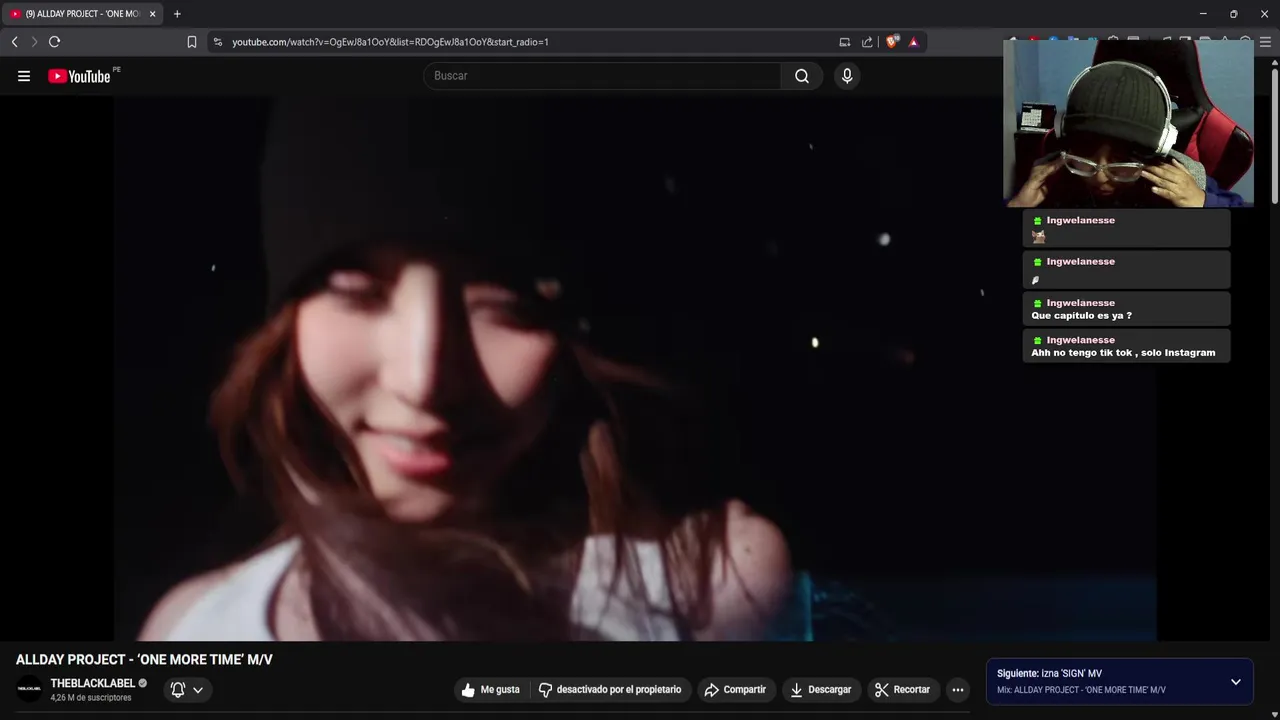This screenshot has width=1280, height=720.
Task: Go back with browser back arrow
Action: pyautogui.click(x=14, y=42)
